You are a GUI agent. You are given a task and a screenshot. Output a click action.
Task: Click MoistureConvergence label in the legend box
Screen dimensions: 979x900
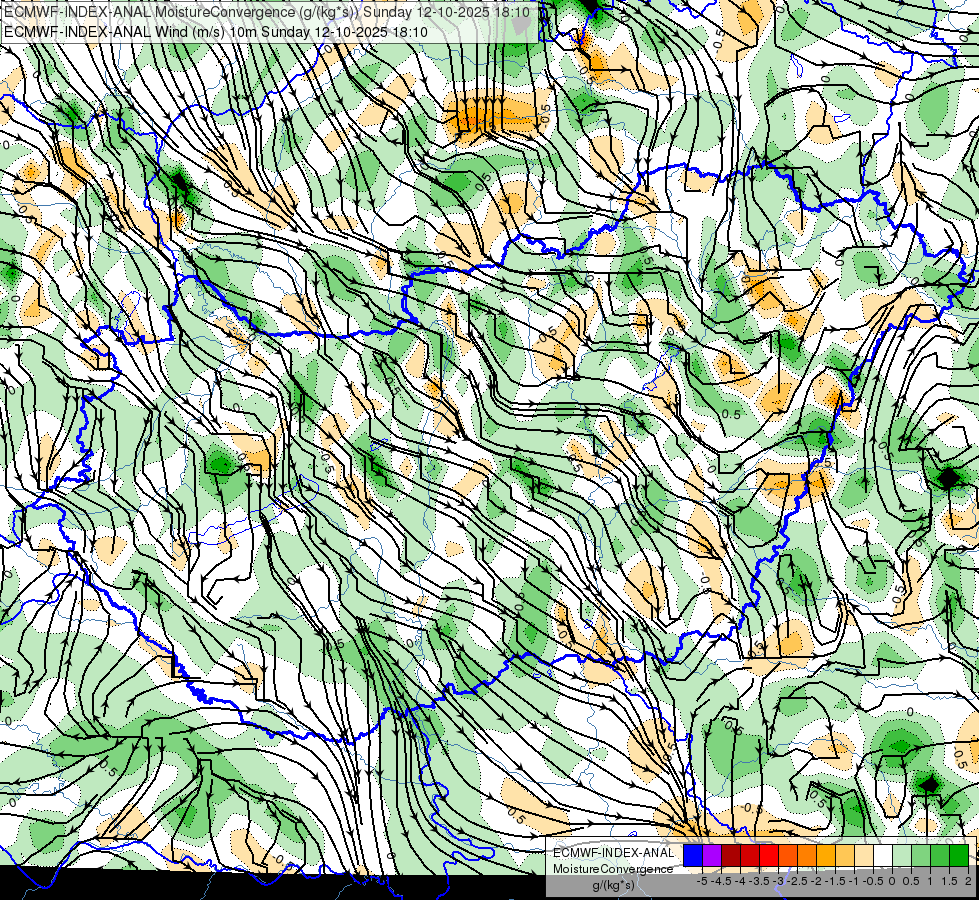coord(613,869)
